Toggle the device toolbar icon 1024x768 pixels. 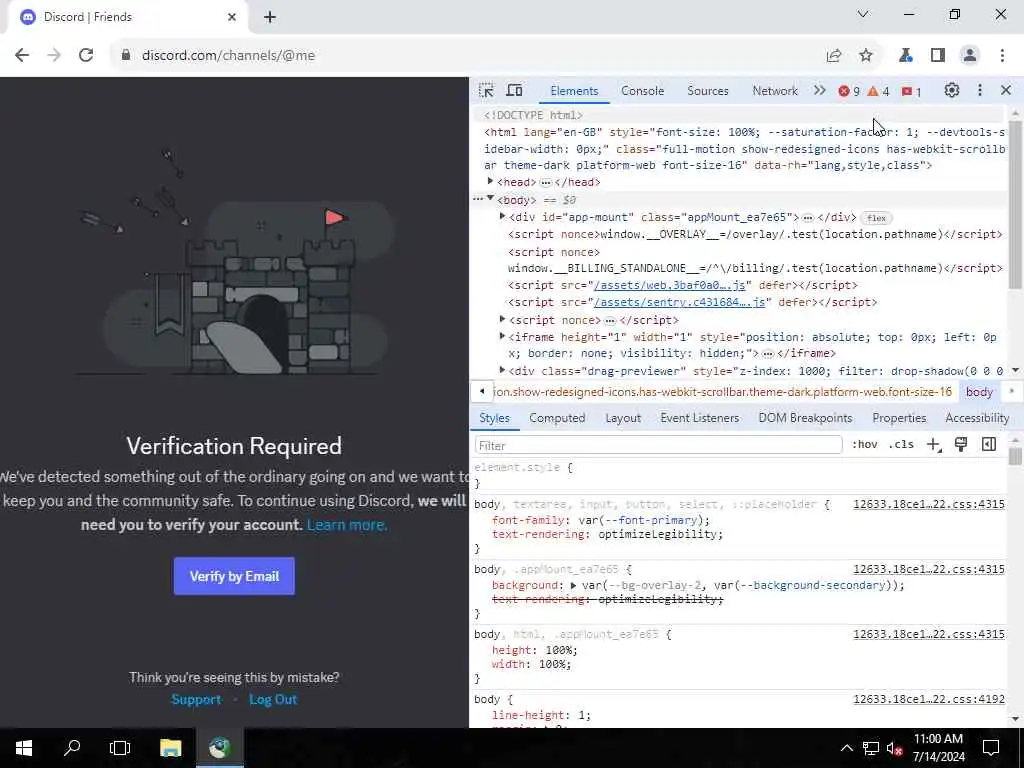point(515,90)
